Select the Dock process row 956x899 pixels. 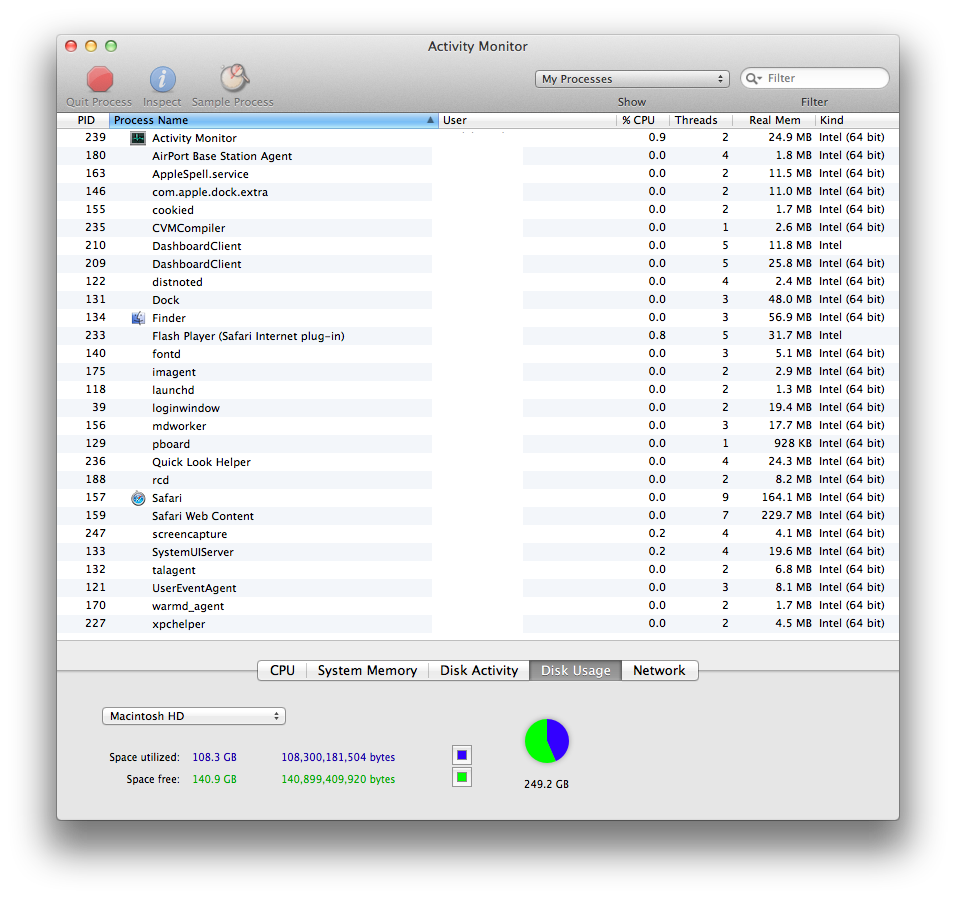point(478,300)
